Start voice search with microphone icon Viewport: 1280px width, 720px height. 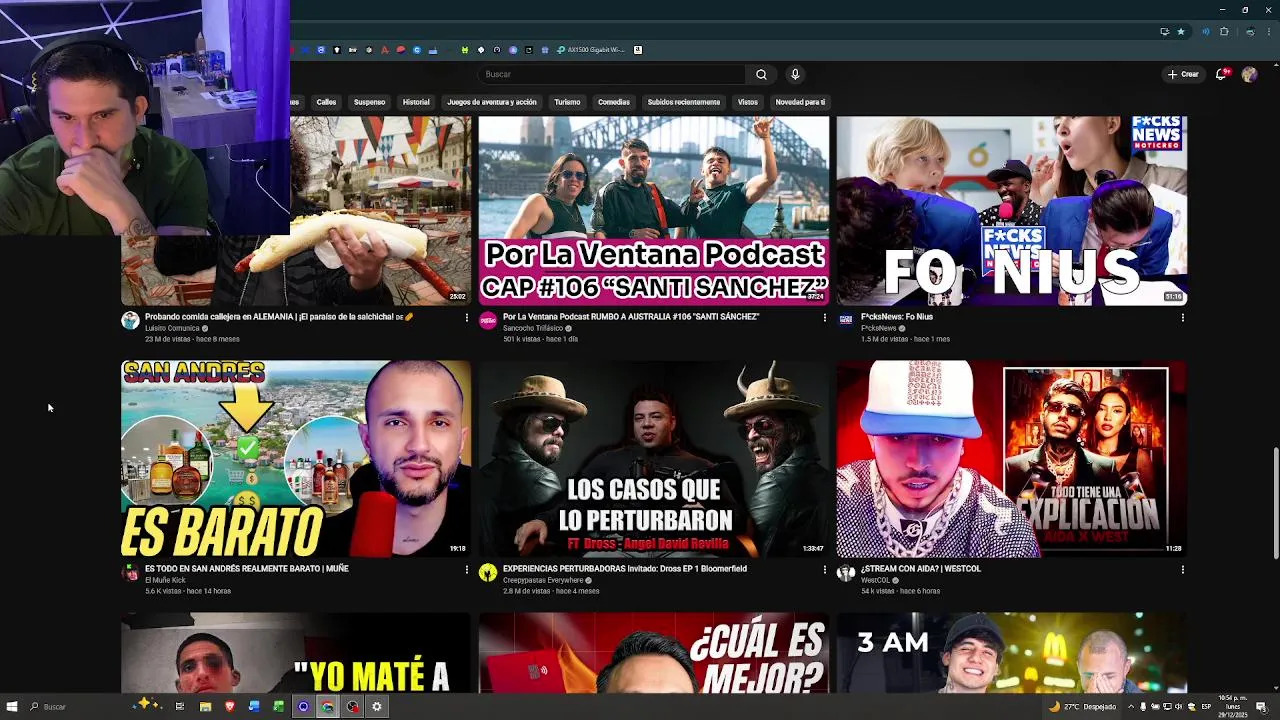795,74
